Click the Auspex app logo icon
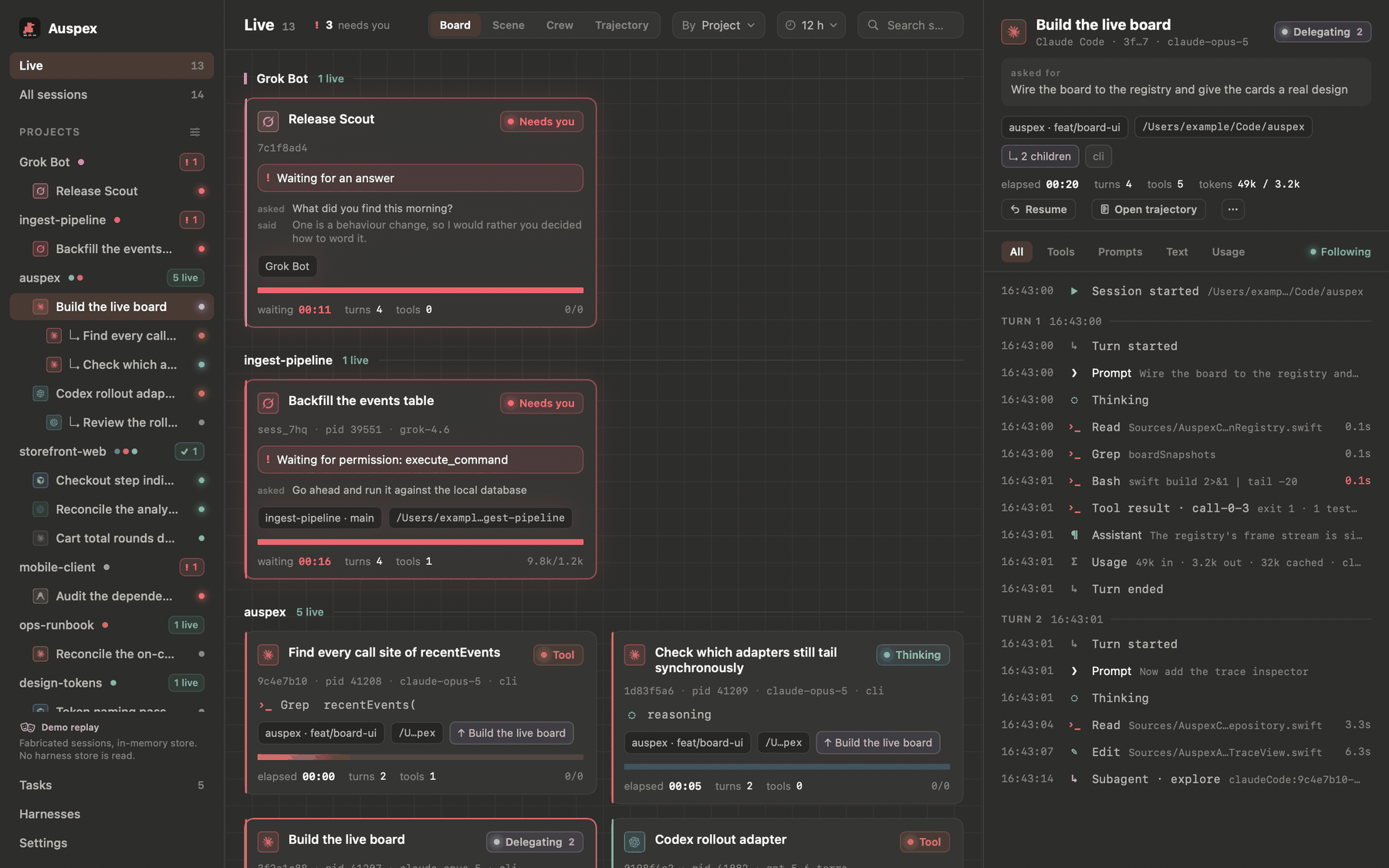This screenshot has height=868, width=1389. coord(29,29)
